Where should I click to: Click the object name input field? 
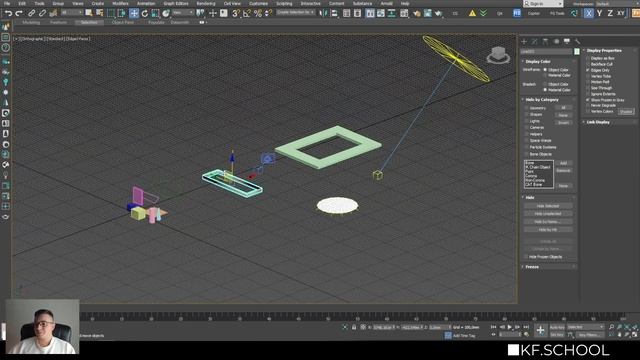tap(547, 51)
